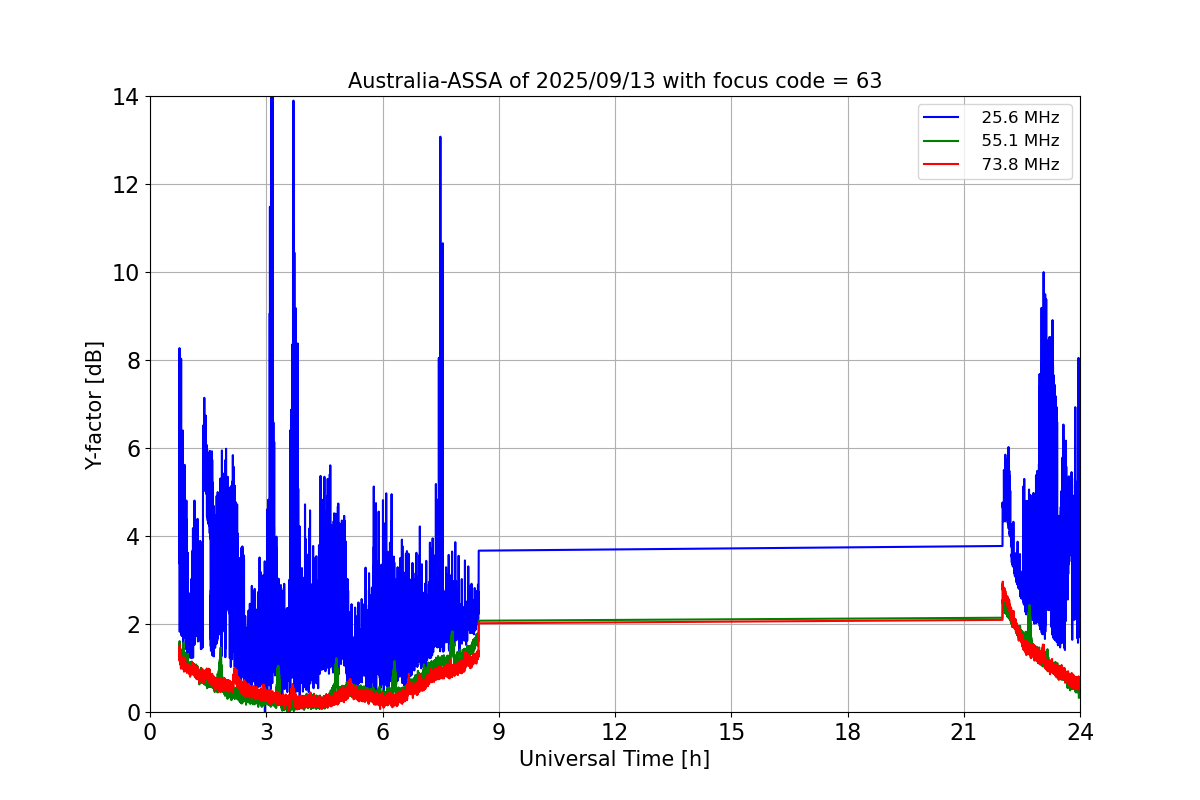Click x-axis tick label '12'

(x=615, y=731)
